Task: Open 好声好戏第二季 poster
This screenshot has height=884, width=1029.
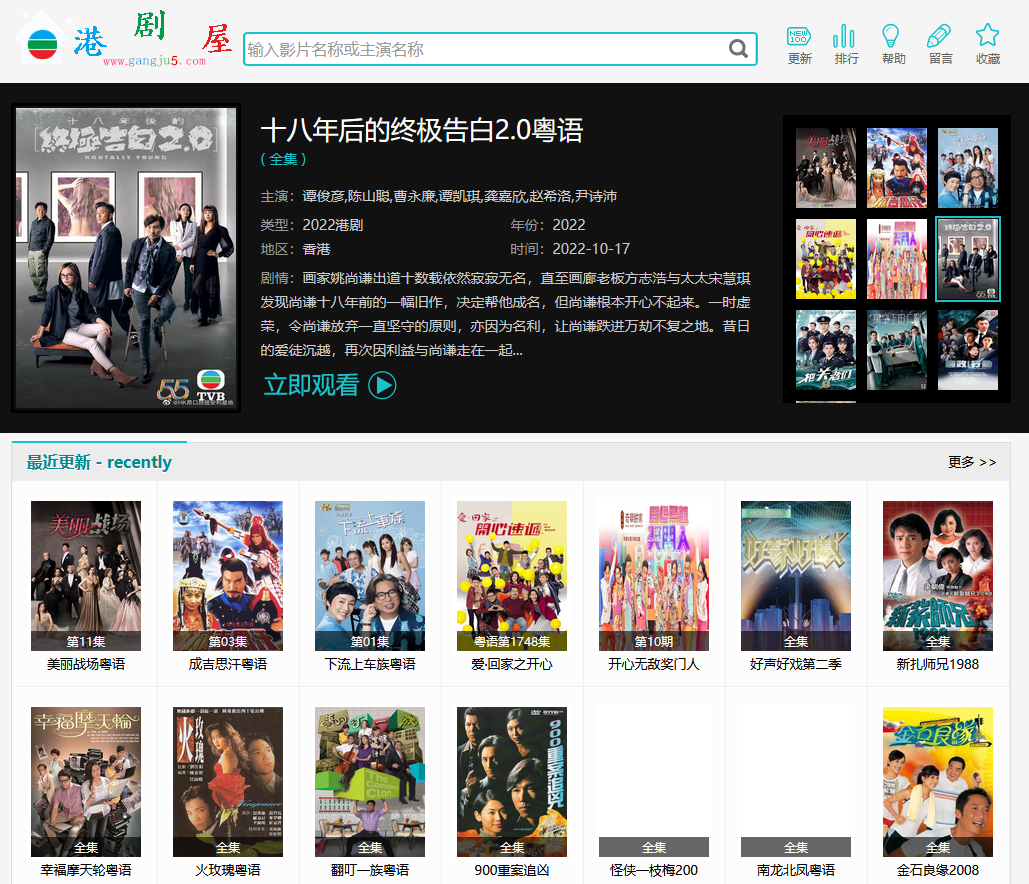Action: pos(796,576)
